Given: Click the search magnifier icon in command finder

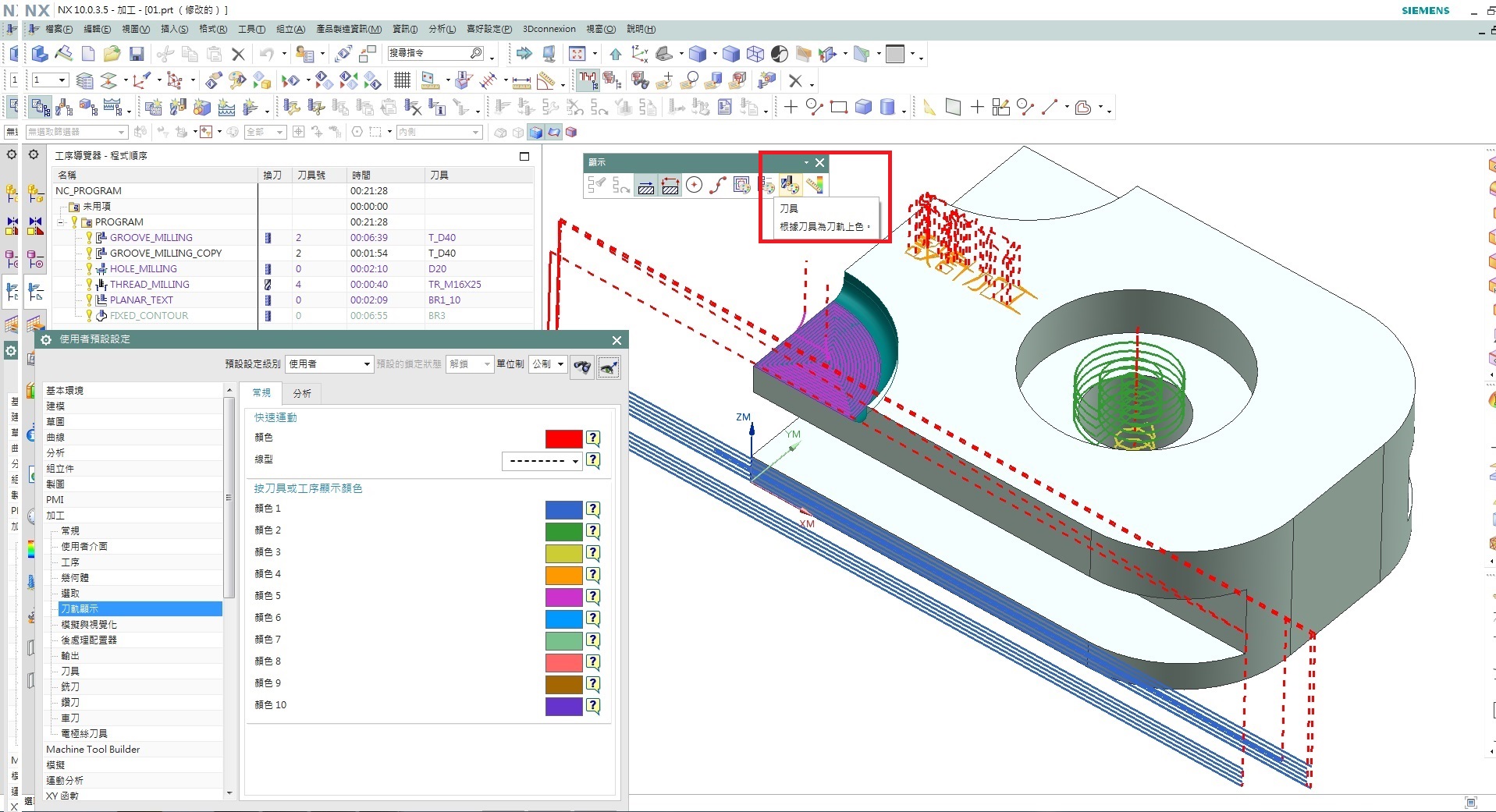Looking at the screenshot, I should coord(476,53).
